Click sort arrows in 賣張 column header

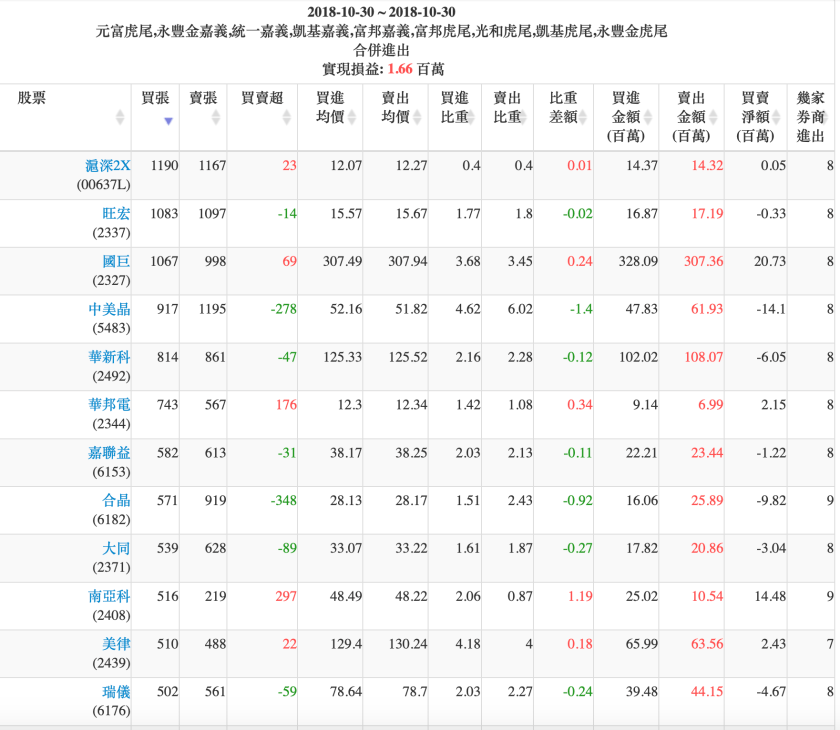pos(215,117)
